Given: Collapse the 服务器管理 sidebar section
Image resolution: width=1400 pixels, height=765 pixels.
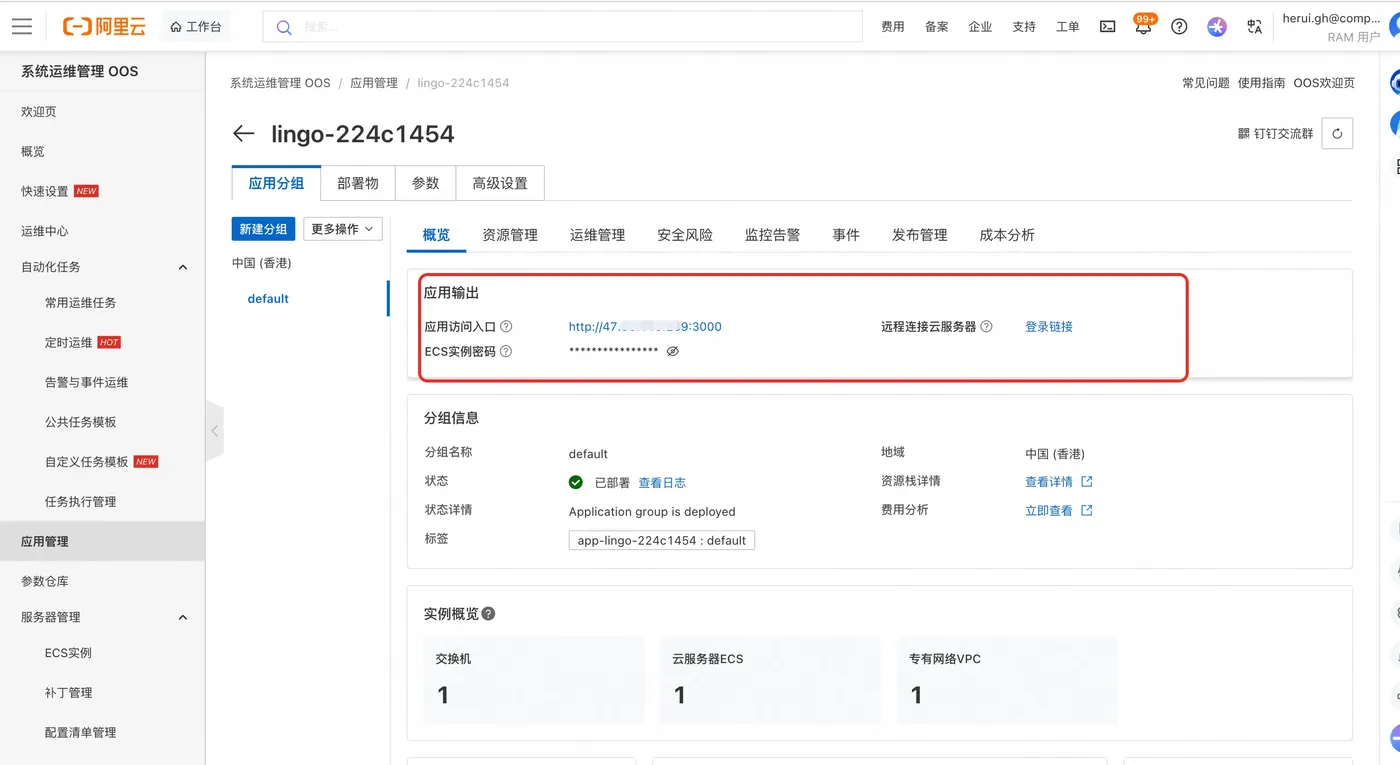Looking at the screenshot, I should click(183, 617).
